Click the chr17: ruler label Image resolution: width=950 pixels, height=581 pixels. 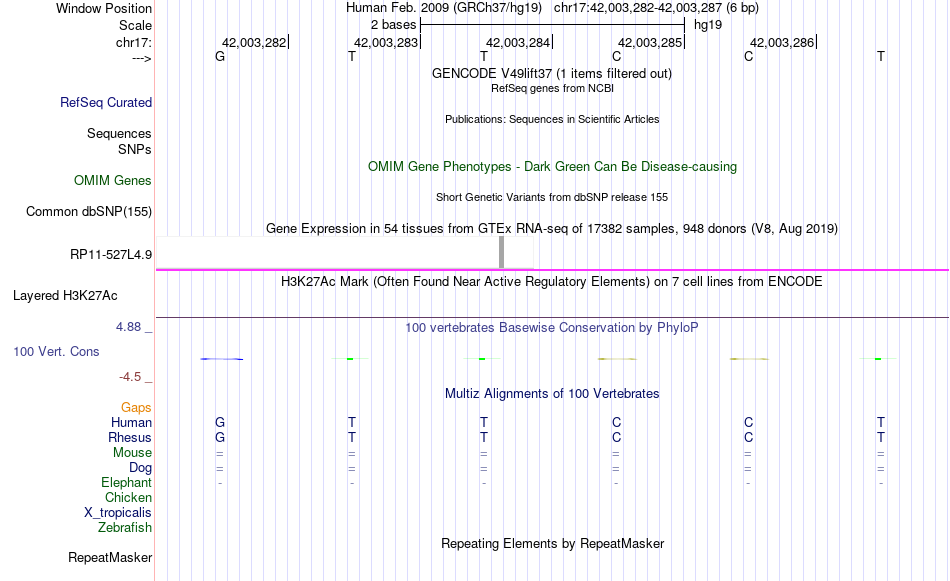(133, 42)
